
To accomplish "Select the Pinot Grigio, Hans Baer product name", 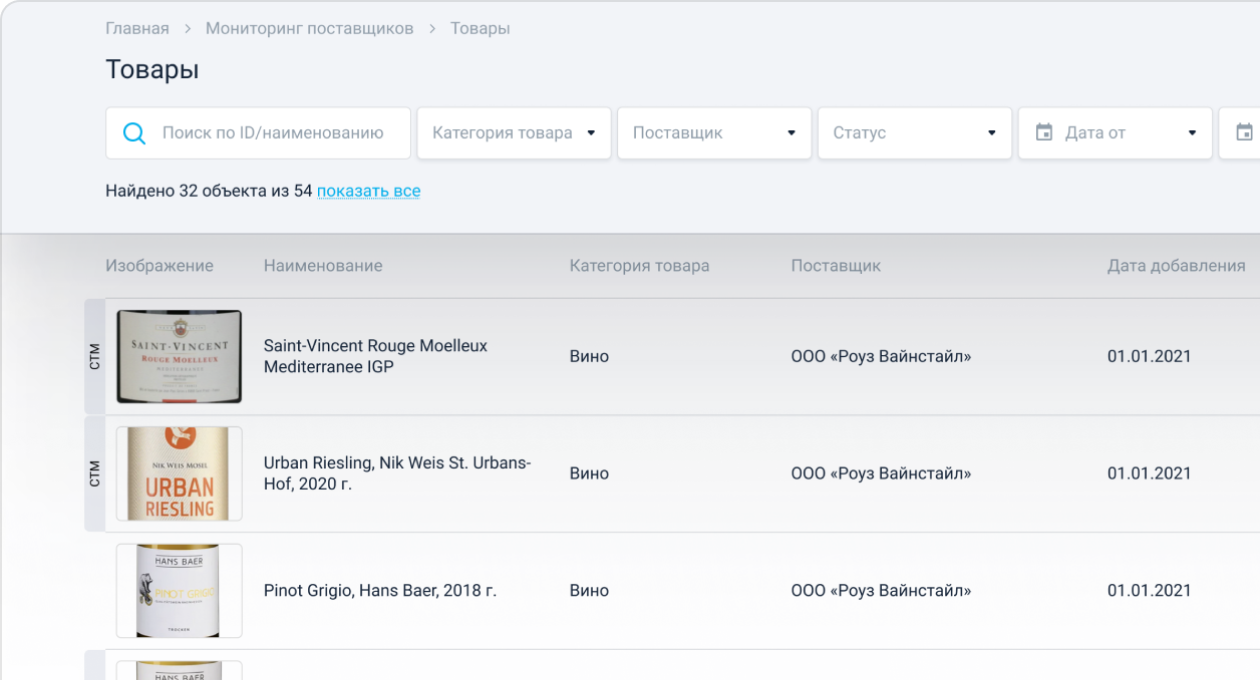I will (380, 591).
